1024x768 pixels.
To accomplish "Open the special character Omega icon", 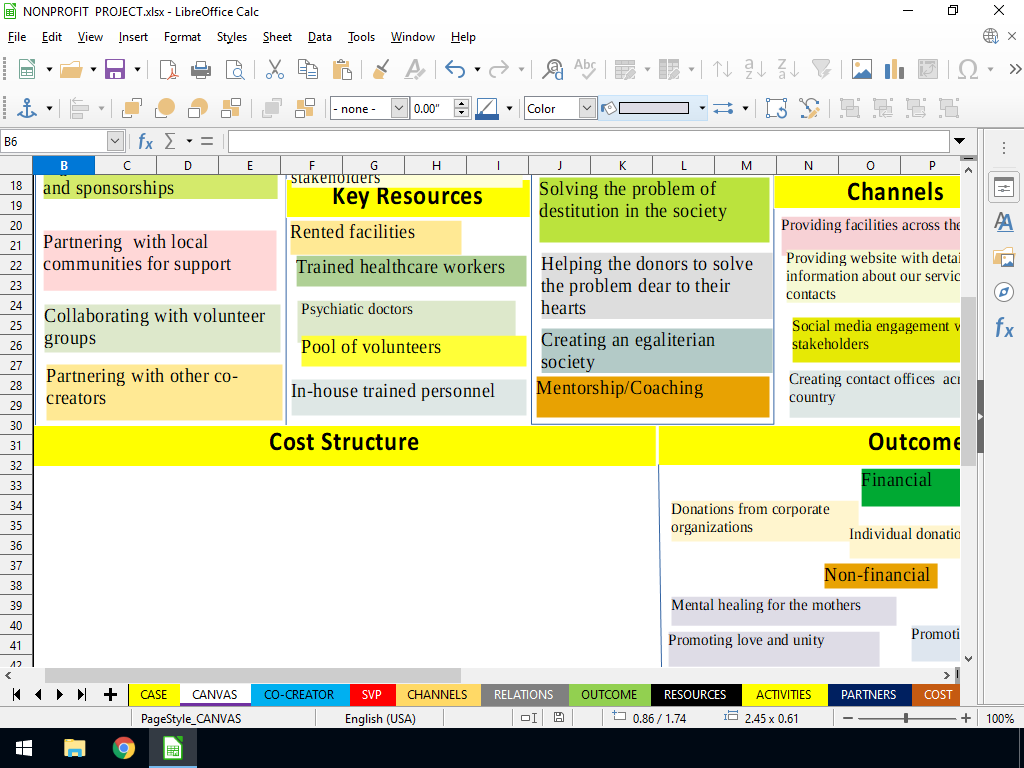I will point(967,69).
